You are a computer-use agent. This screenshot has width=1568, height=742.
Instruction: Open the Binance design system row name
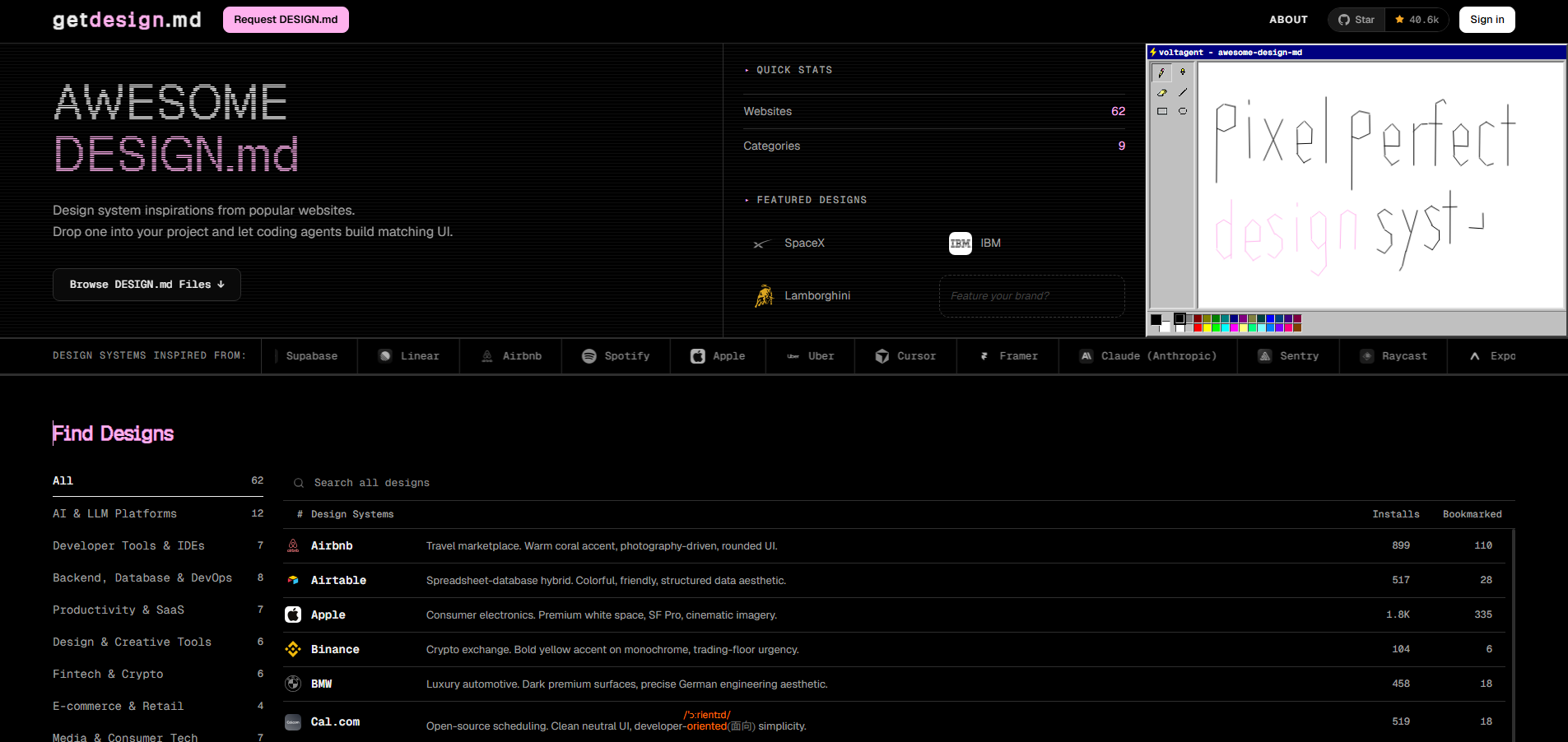coord(335,650)
